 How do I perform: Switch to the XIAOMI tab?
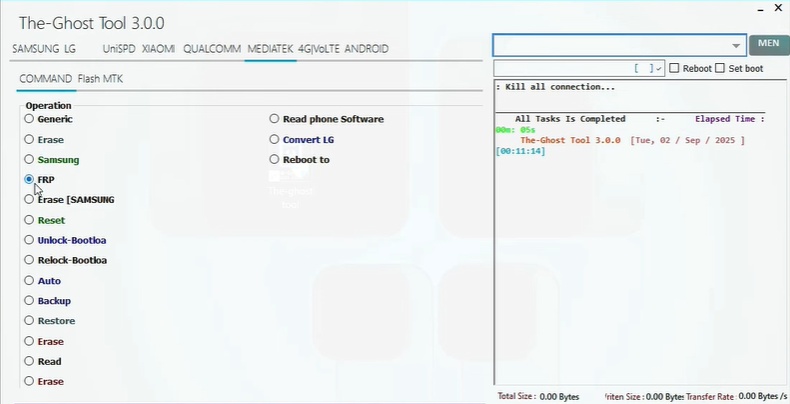[158, 49]
